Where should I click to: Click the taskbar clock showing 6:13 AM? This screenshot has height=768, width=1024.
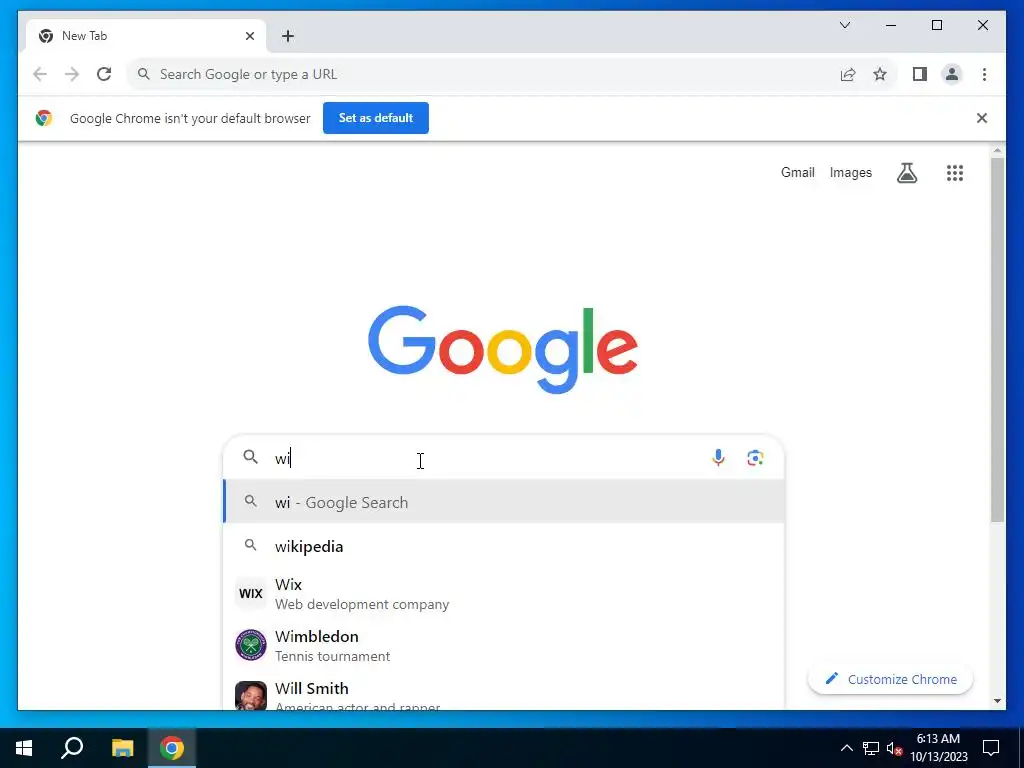click(x=938, y=748)
